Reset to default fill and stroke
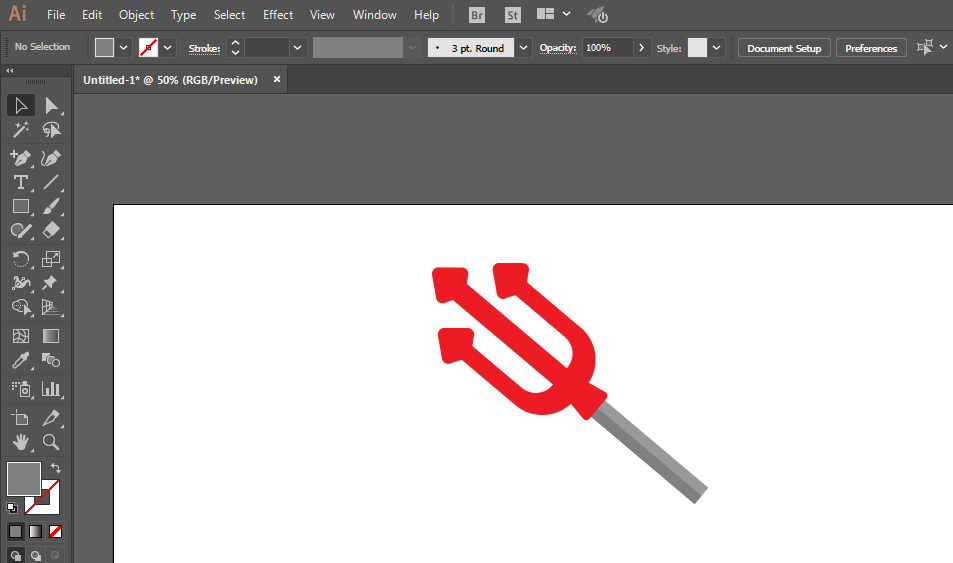The height and width of the screenshot is (563, 953). [x=12, y=507]
